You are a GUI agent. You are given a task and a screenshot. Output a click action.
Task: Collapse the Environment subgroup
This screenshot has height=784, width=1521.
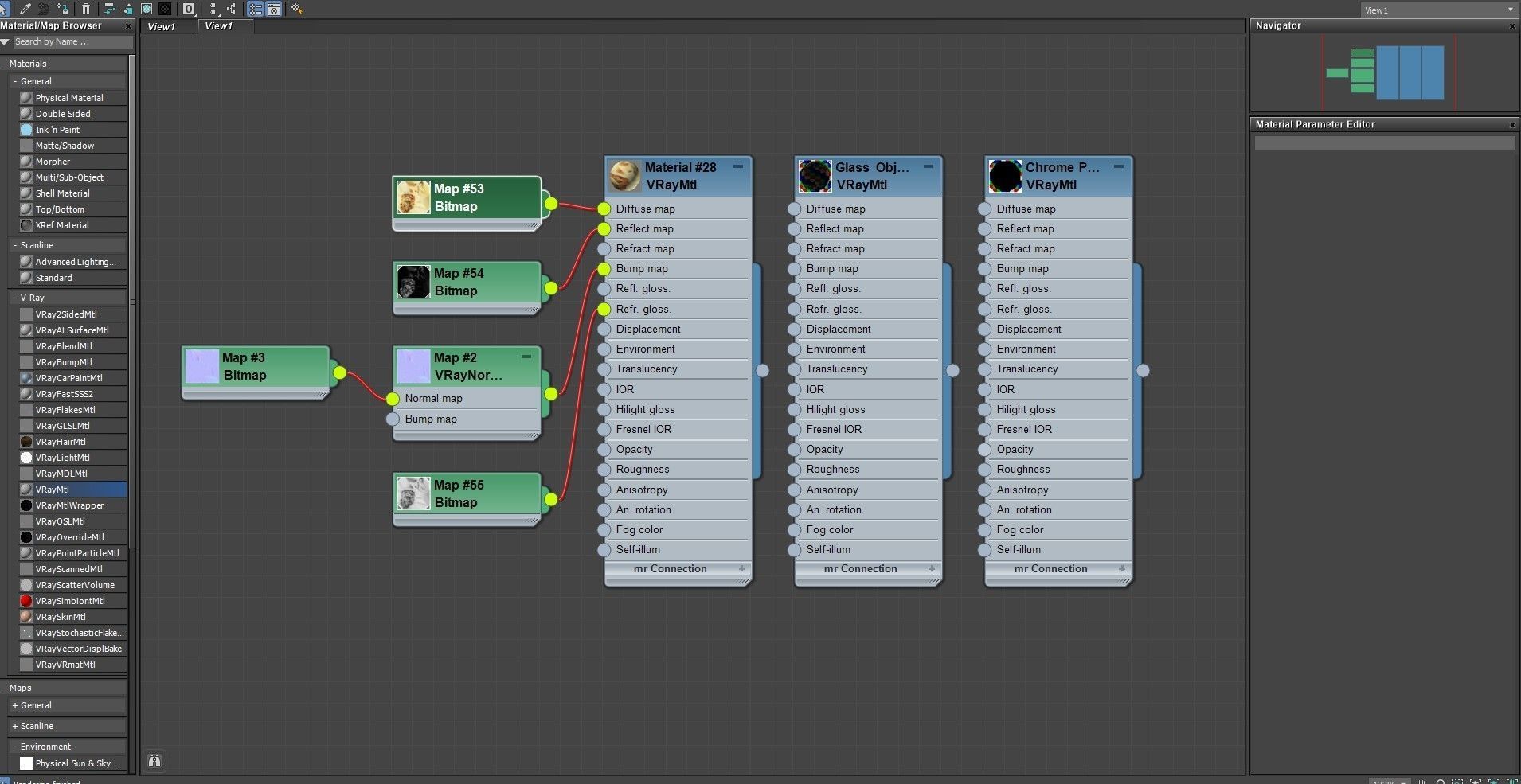15,747
